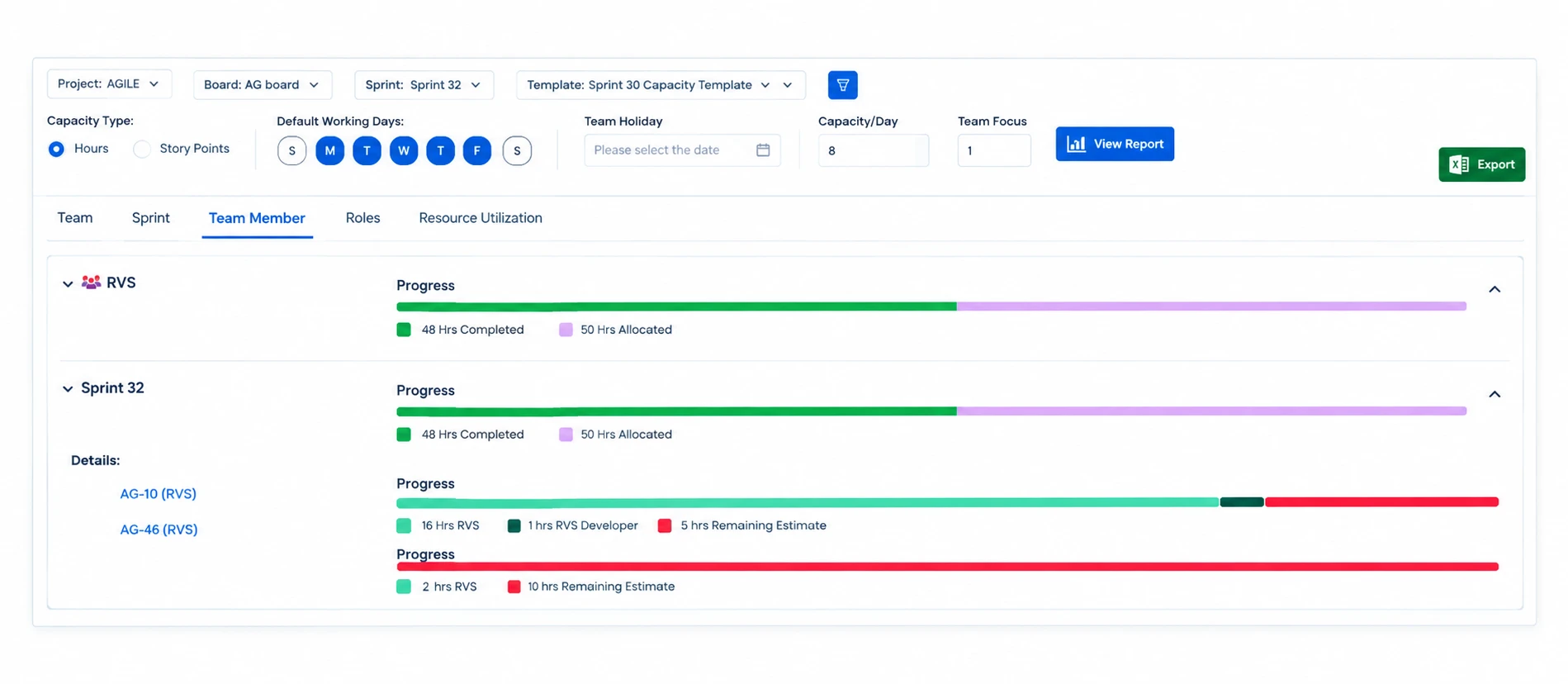1568x684 pixels.
Task: Switch to the Sprint tab
Action: pyautogui.click(x=150, y=218)
